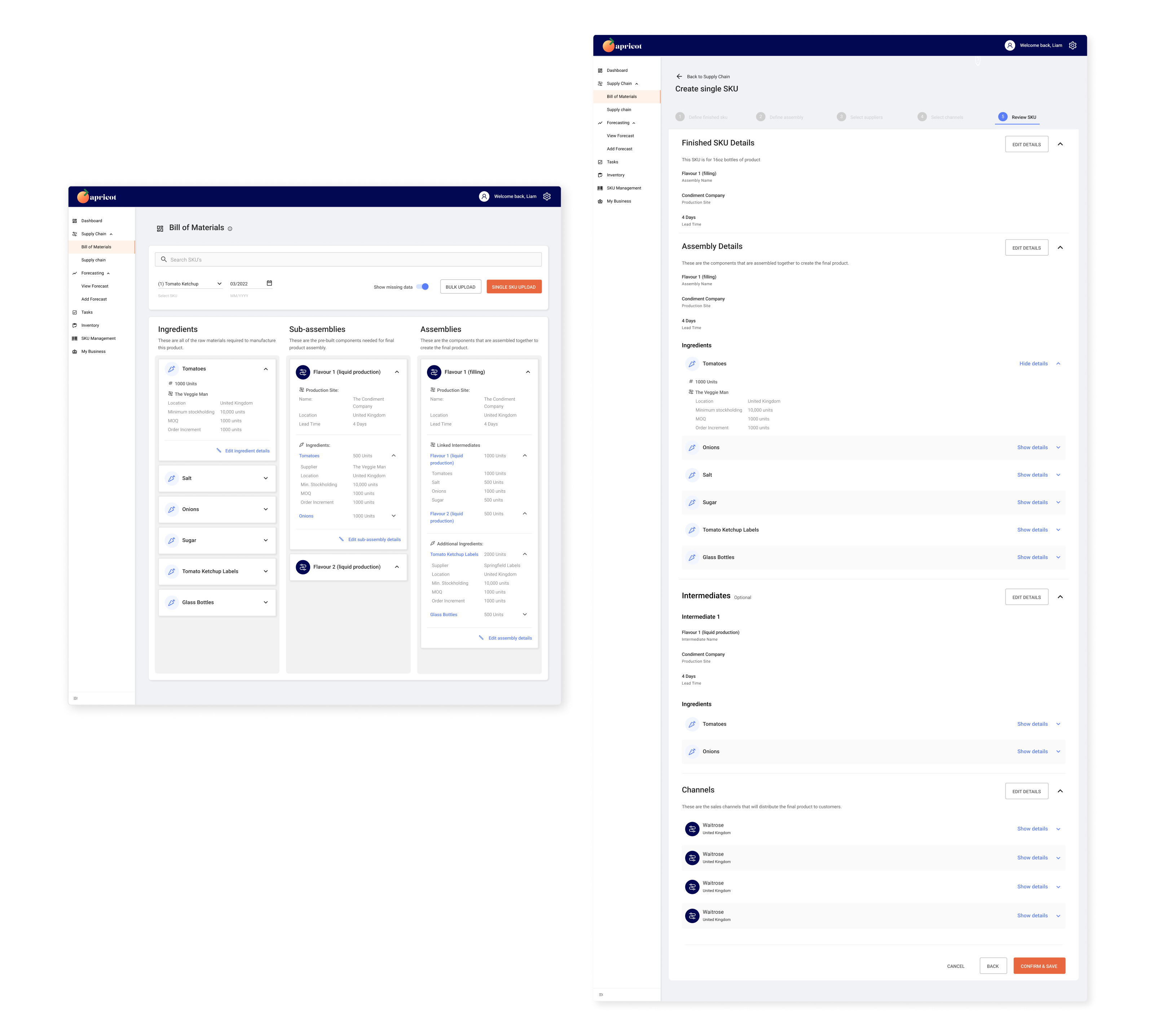This screenshot has width=1154, height=1036.
Task: Open the (1) Tomato Ketchup SKU dropdown
Action: tap(189, 284)
